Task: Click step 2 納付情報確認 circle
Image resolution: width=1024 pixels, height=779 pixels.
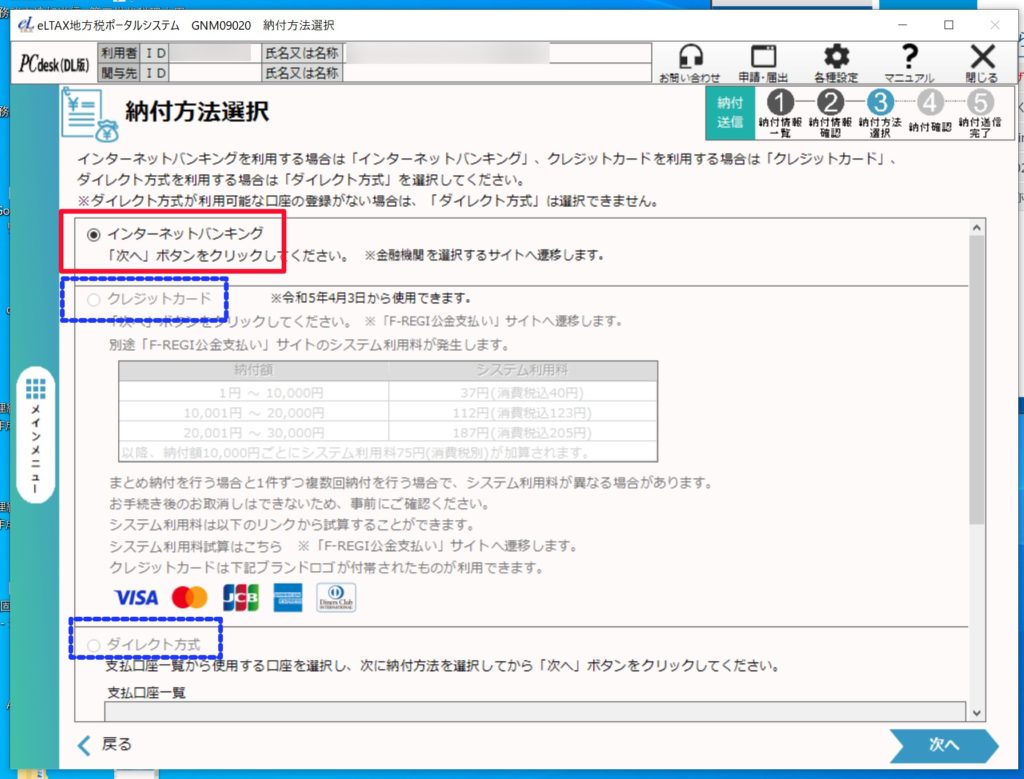Action: click(830, 103)
